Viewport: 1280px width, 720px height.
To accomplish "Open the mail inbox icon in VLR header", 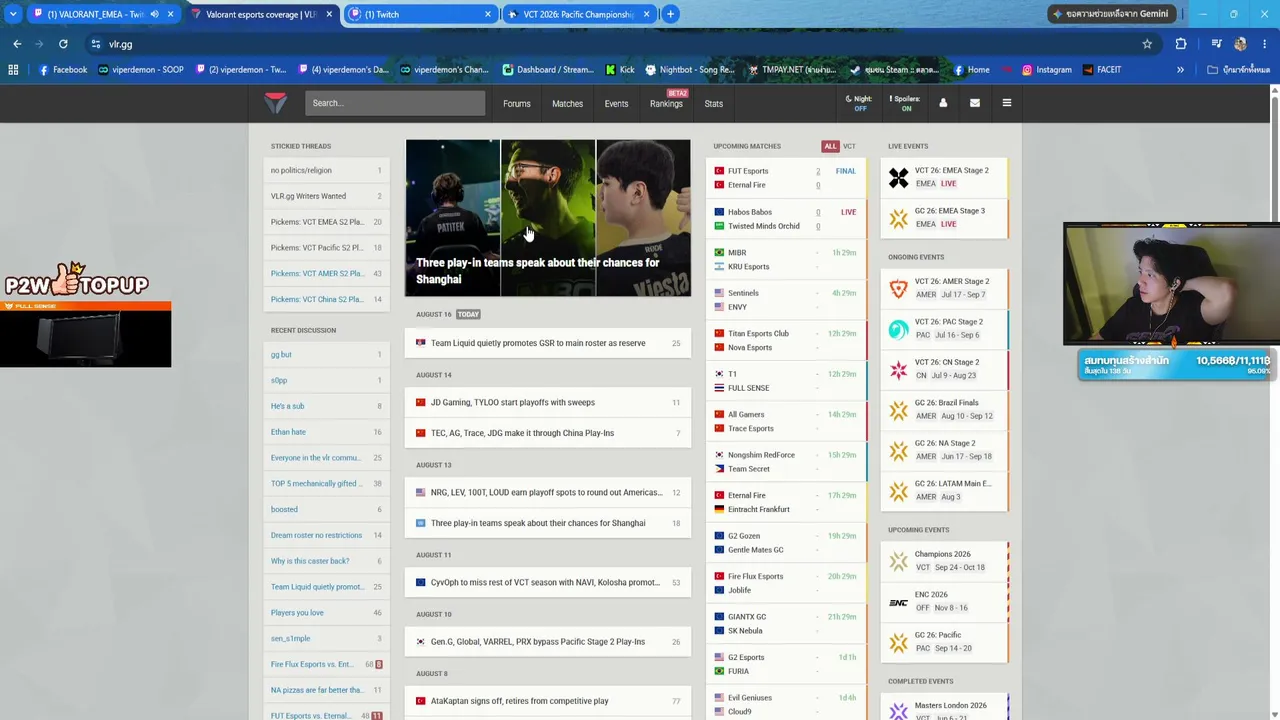I will click(x=975, y=103).
